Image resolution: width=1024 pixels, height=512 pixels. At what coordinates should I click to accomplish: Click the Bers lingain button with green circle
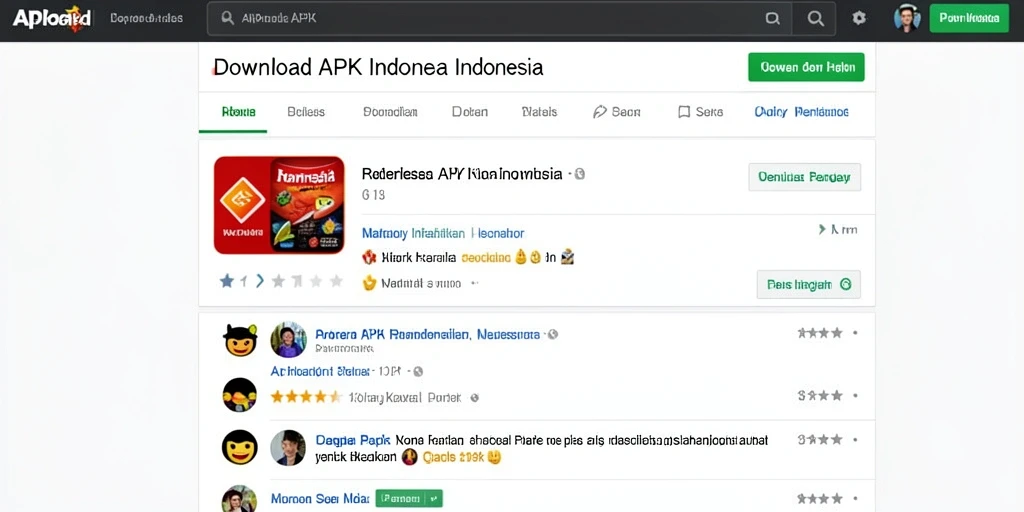tap(808, 284)
